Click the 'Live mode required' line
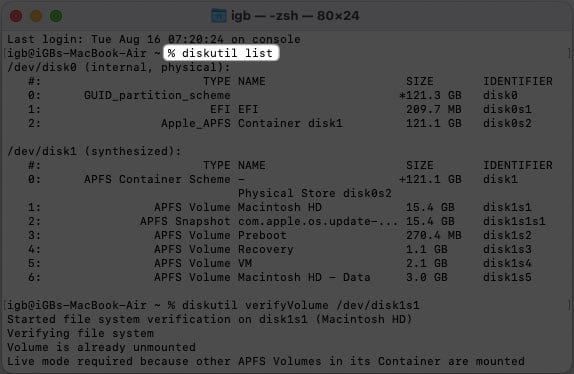The width and height of the screenshot is (574, 374). click(x=266, y=362)
